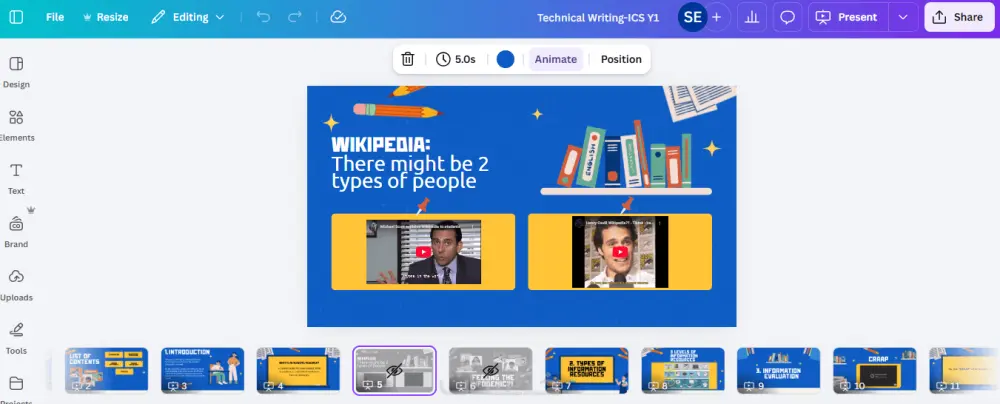This screenshot has width=1000, height=404.
Task: Select 'There might be 2 types of people' text
Action: coord(409,172)
